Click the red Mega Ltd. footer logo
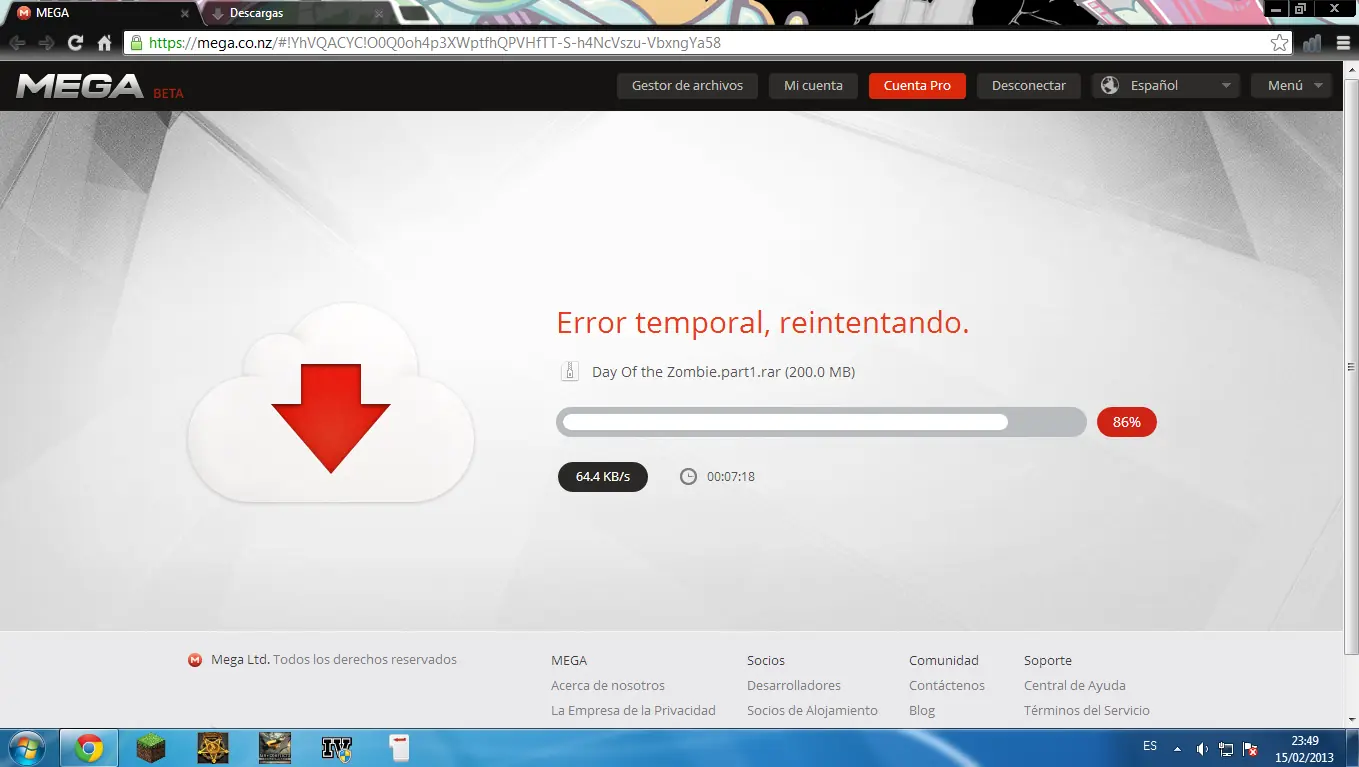Viewport: 1359px width, 767px height. (195, 660)
